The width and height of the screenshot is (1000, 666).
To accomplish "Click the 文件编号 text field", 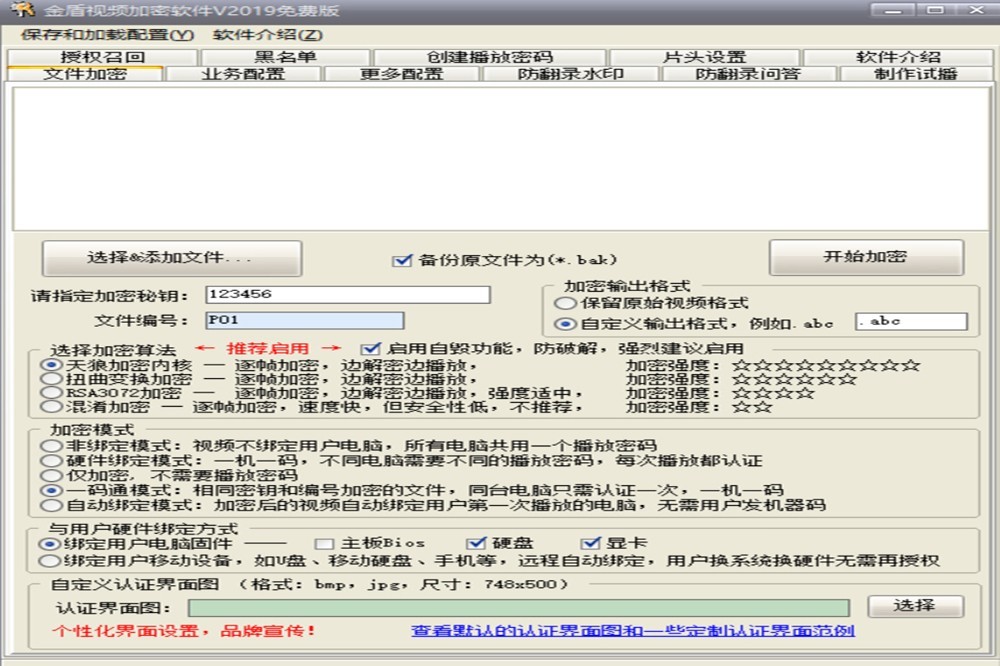I will (304, 320).
